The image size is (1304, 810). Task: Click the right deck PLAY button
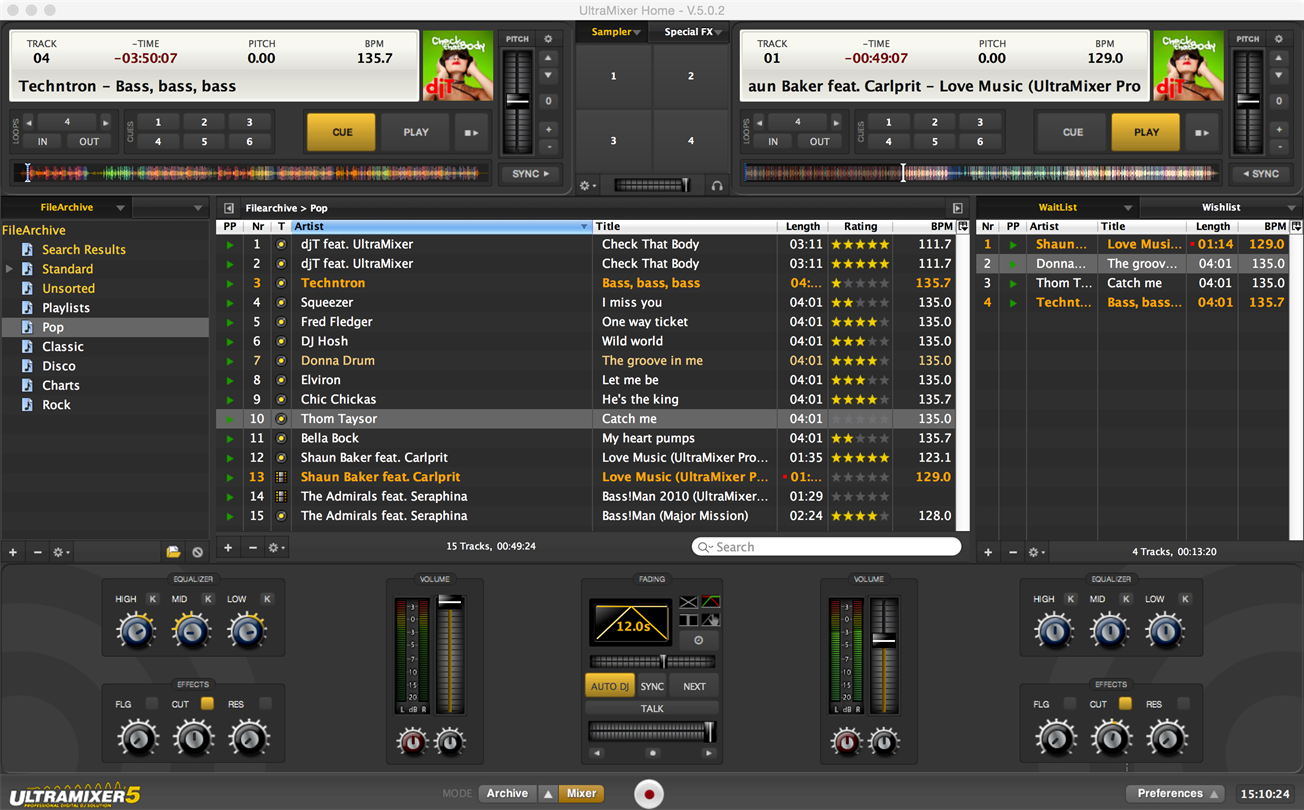[1146, 132]
